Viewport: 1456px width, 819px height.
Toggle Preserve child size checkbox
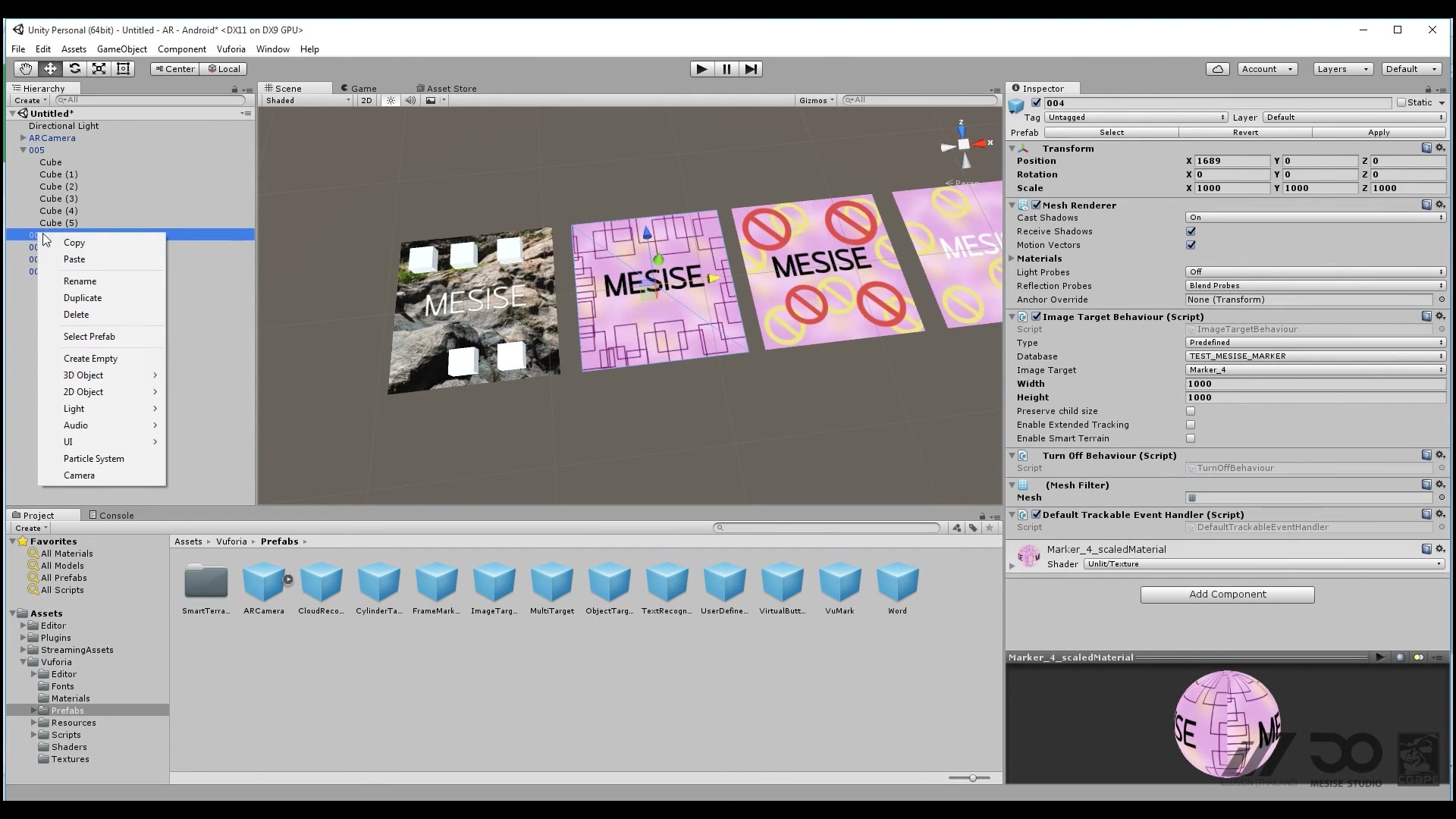1191,411
